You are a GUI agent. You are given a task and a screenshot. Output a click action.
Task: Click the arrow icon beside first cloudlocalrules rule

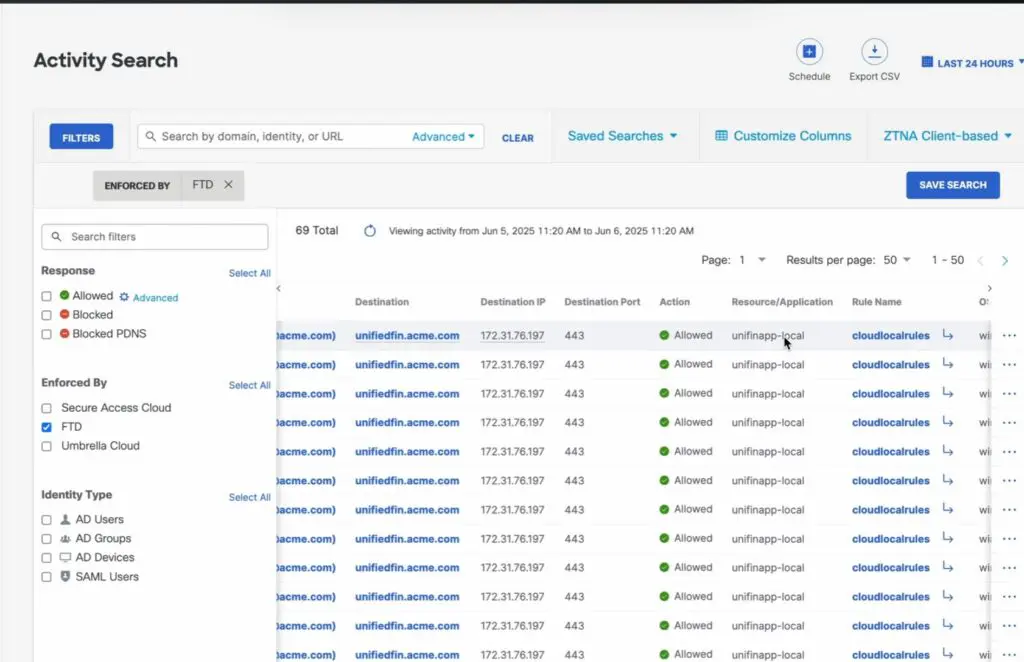click(x=947, y=336)
